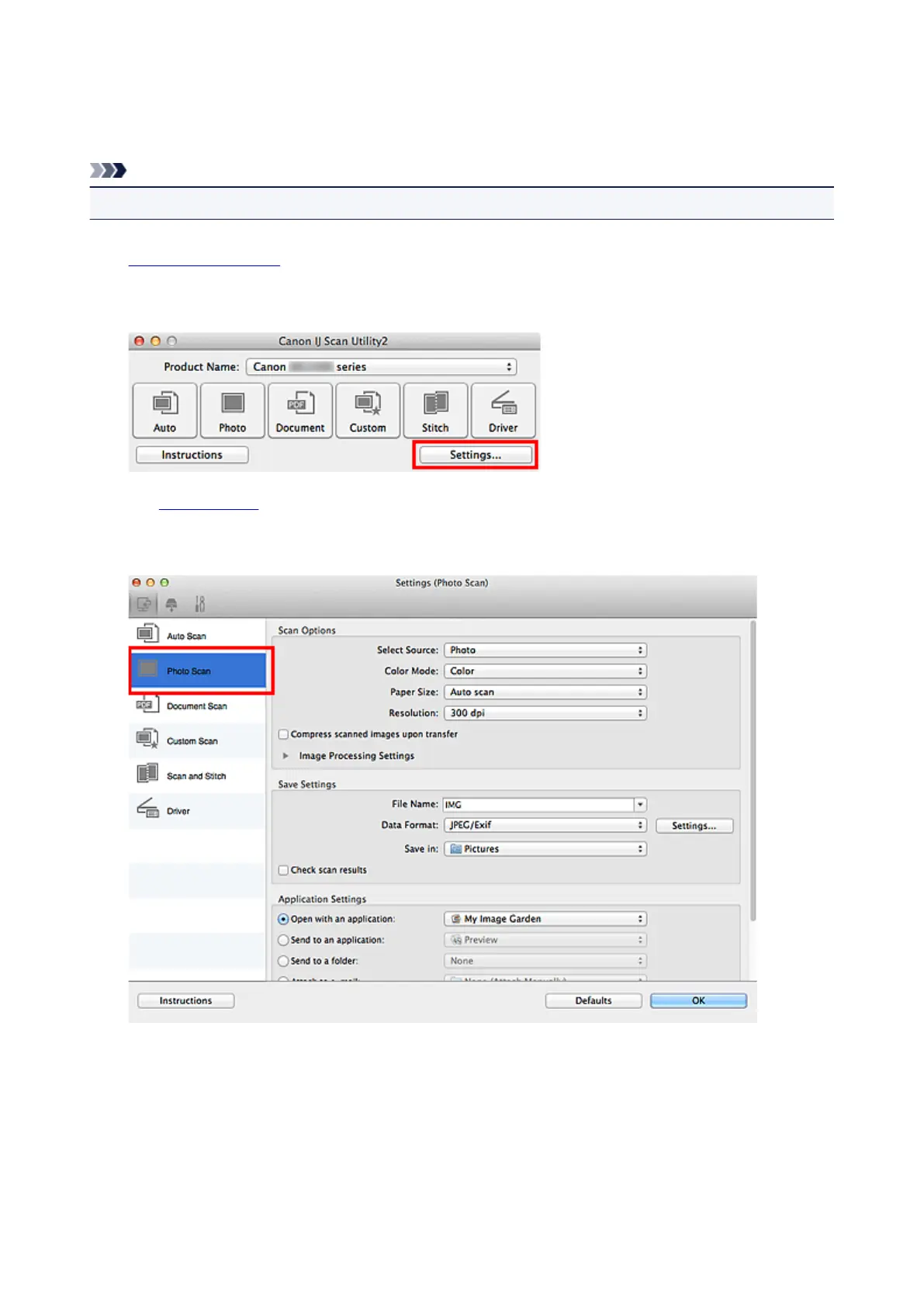Open the File Name history dropdown arrow
The width and height of the screenshot is (924, 1307).
pyautogui.click(x=640, y=805)
